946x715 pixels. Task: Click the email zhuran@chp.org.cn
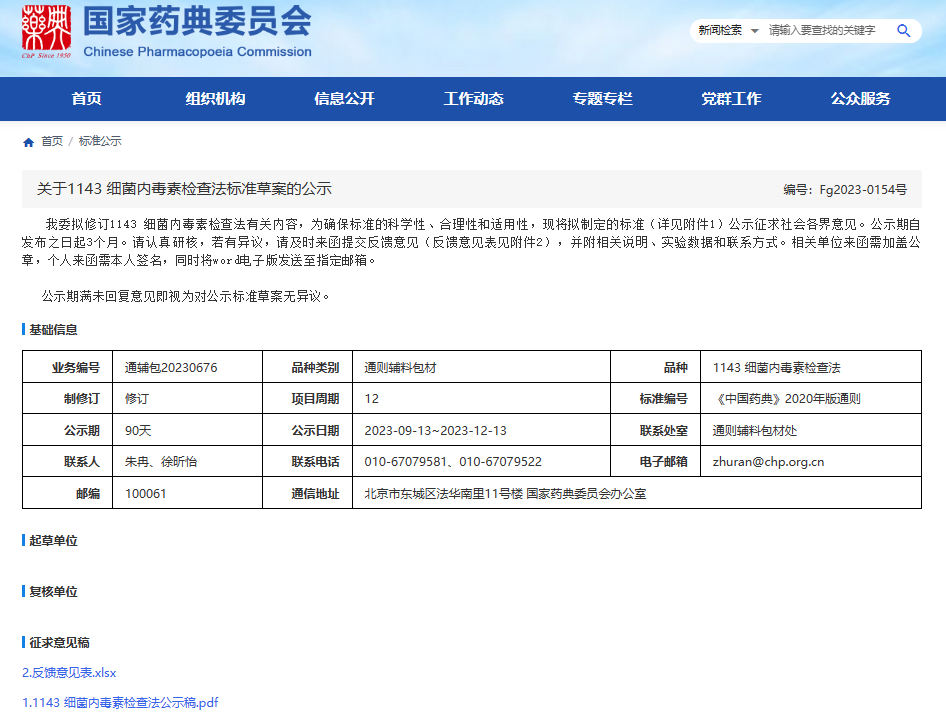pyautogui.click(x=768, y=462)
